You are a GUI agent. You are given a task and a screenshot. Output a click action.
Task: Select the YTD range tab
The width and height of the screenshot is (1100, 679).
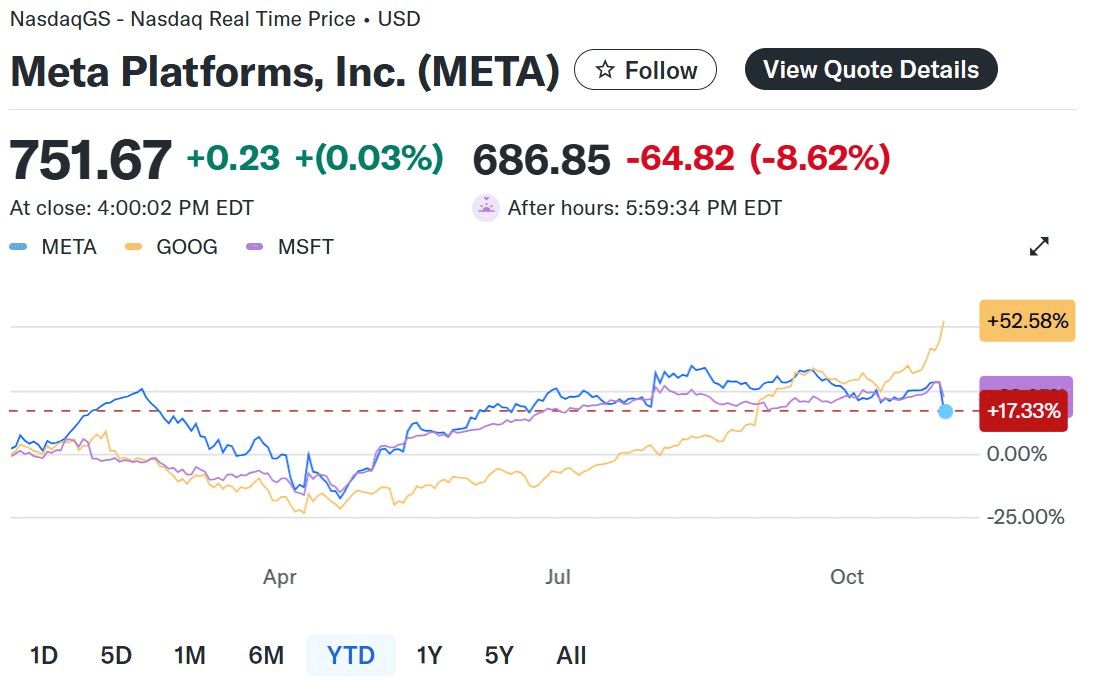point(351,656)
